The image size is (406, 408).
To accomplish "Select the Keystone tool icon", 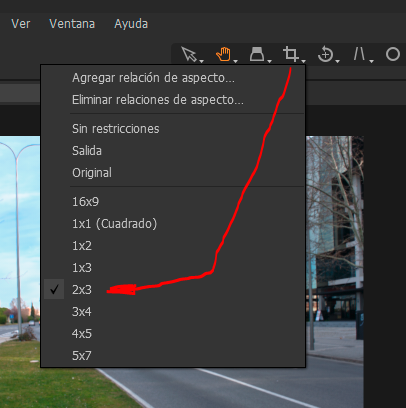I will point(359,54).
